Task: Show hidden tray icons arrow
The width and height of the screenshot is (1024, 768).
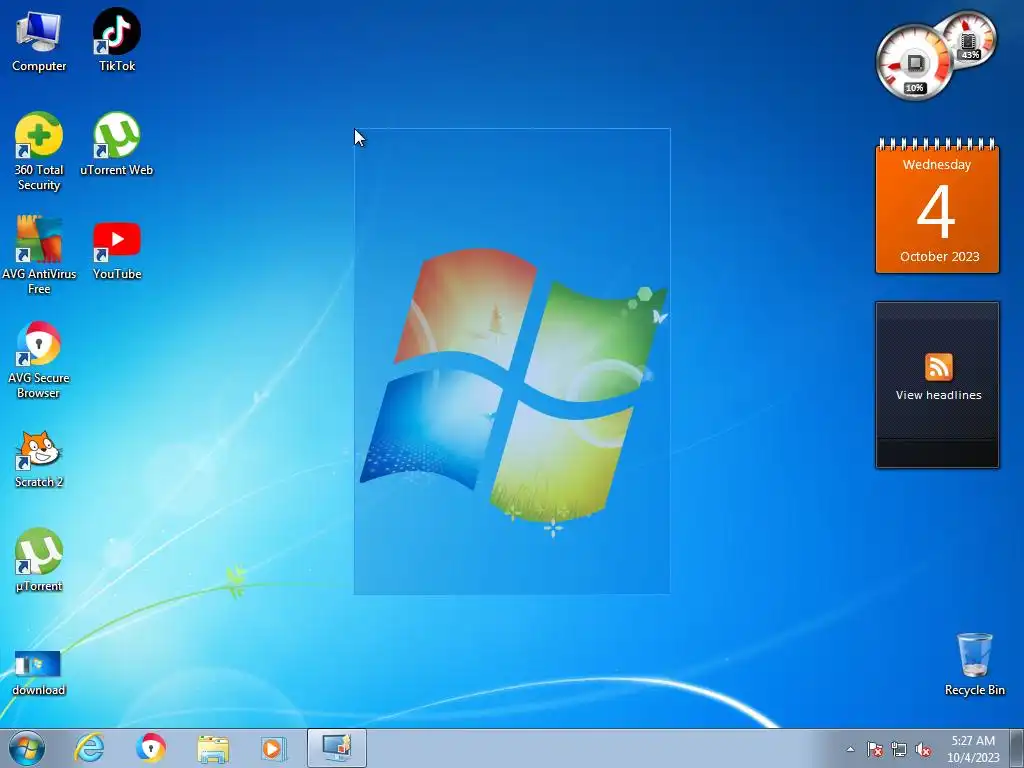Action: click(x=850, y=749)
